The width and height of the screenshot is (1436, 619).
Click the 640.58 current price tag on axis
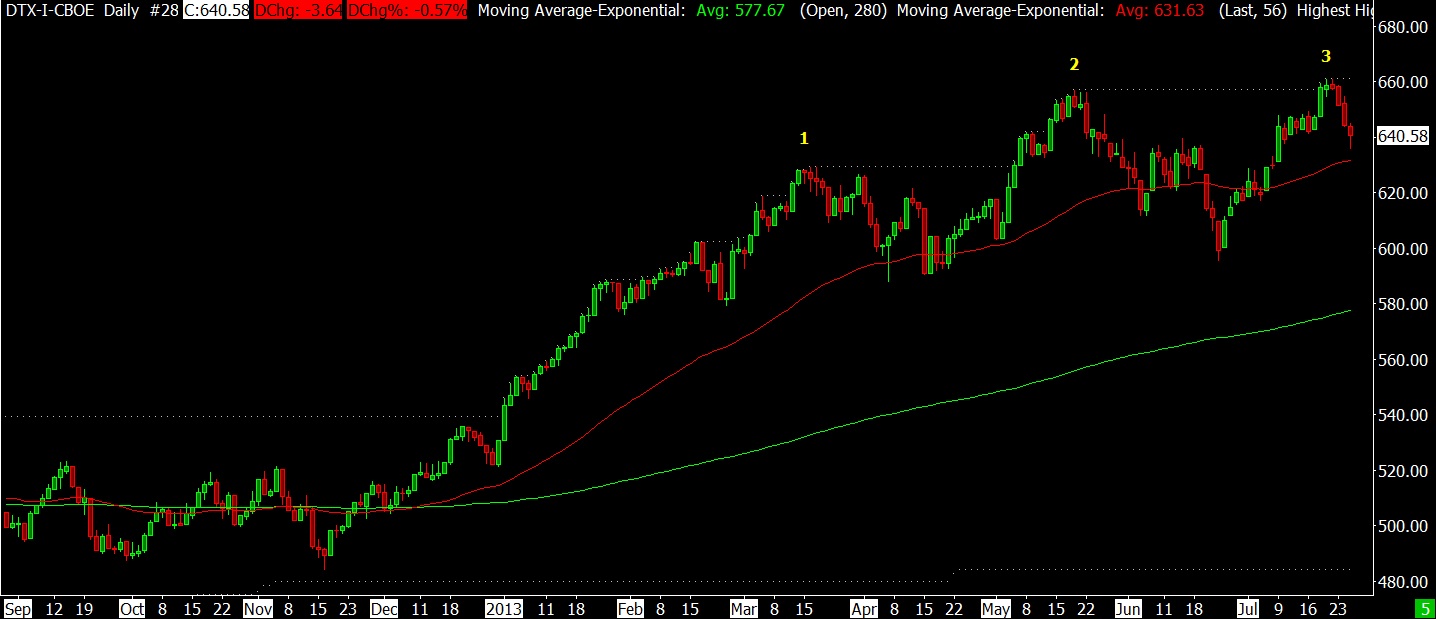[x=1401, y=136]
